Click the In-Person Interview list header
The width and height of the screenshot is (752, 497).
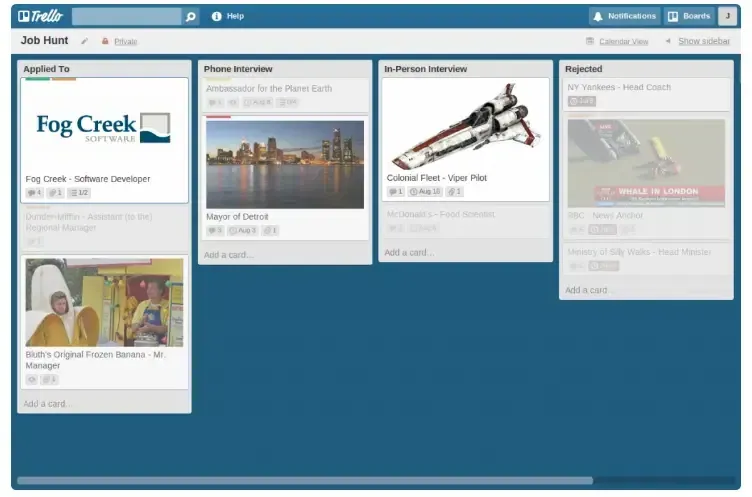(x=425, y=69)
